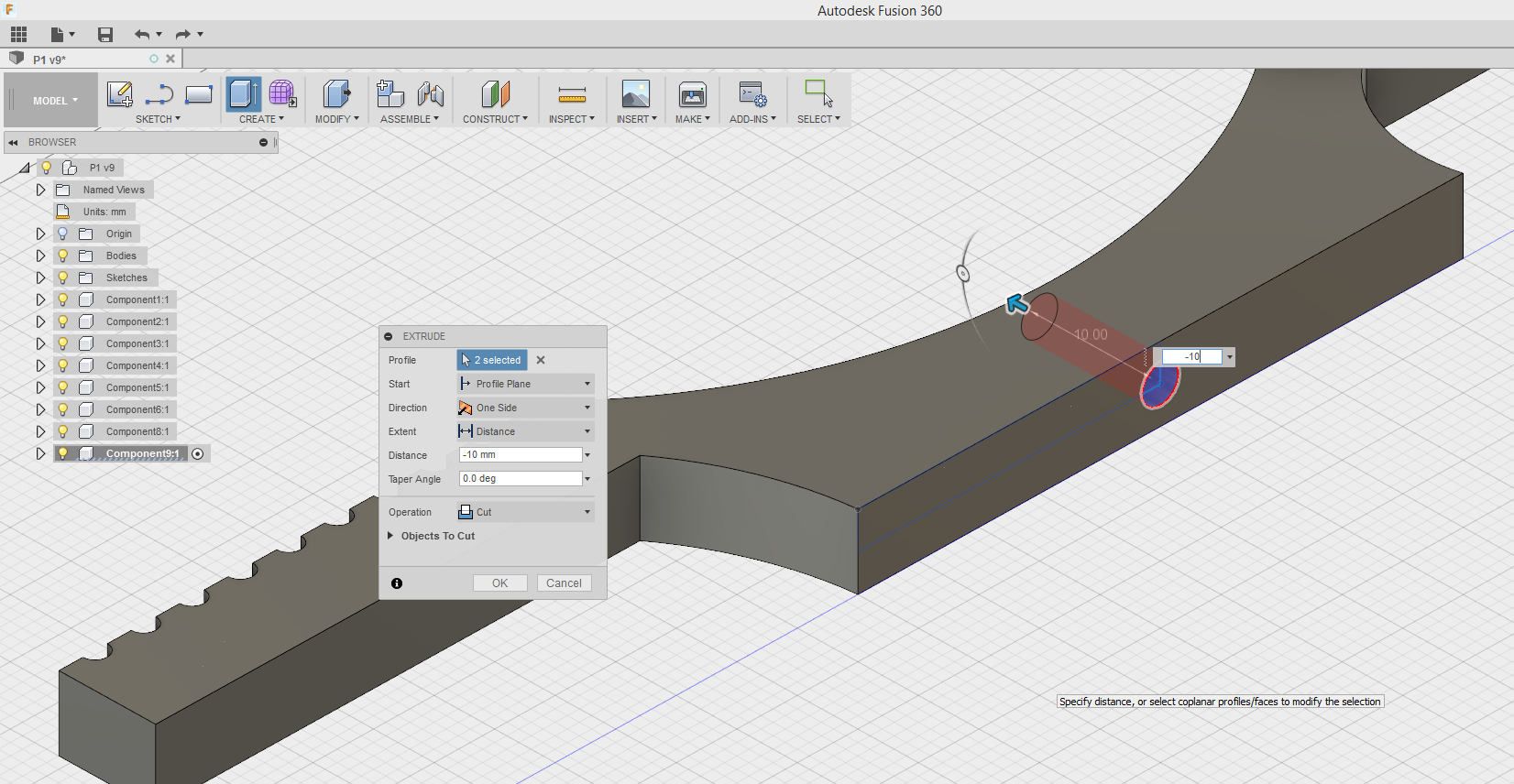Open the INSPECT menu
This screenshot has height=784, width=1514.
click(x=572, y=119)
